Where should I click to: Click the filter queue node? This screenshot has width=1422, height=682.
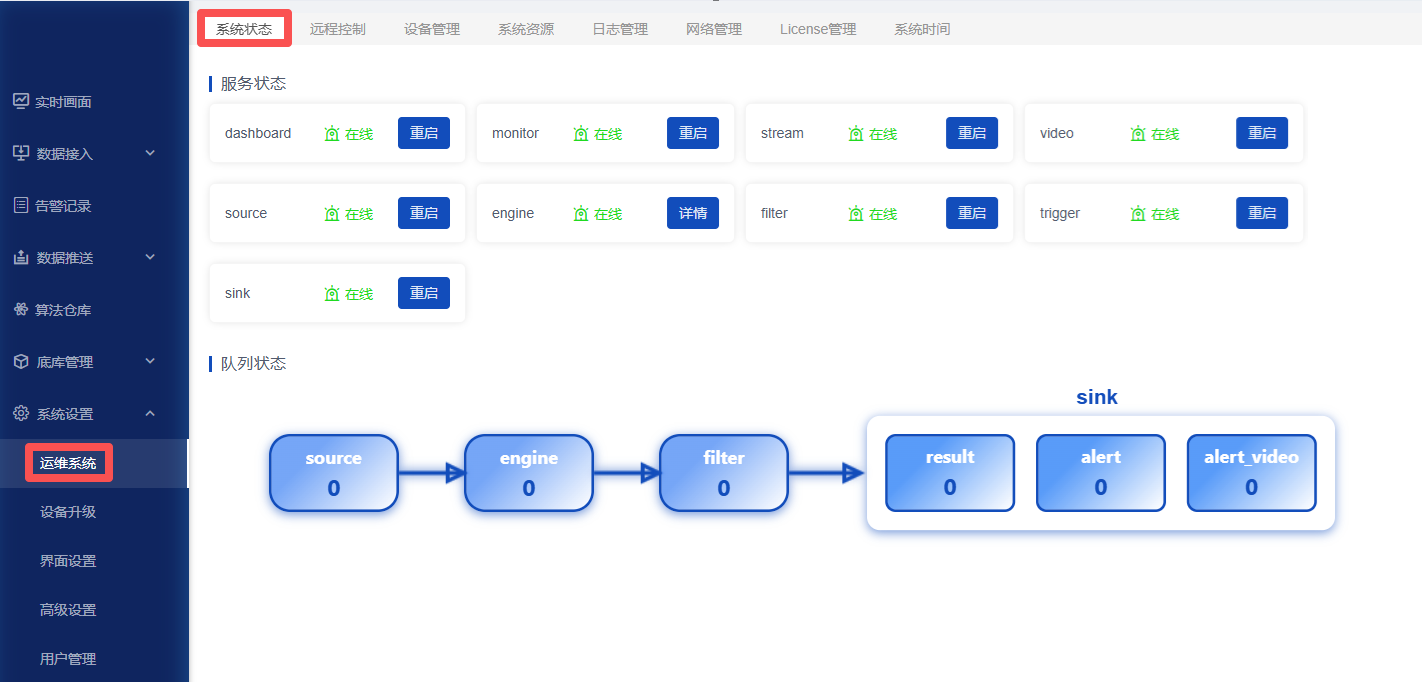(x=724, y=473)
